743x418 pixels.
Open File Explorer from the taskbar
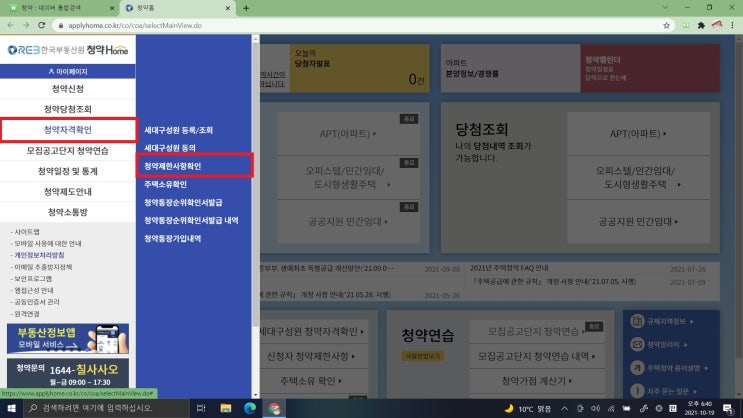click(226, 408)
